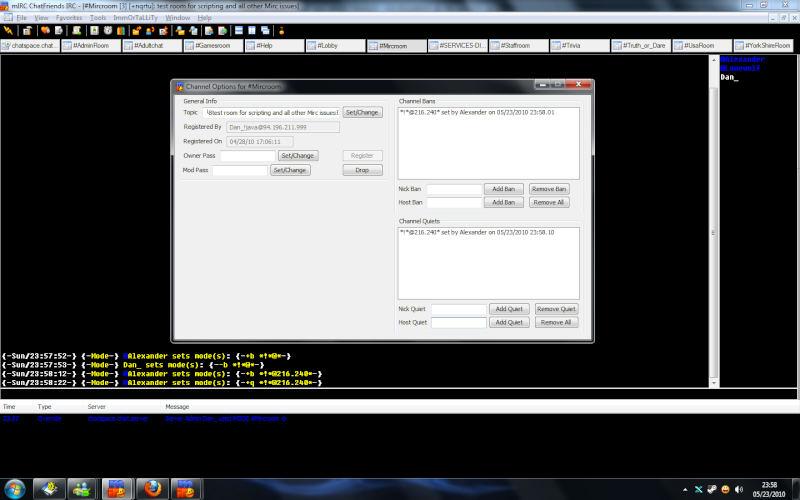Switch to the #Help channel tab
800x500 pixels.
coord(274,45)
